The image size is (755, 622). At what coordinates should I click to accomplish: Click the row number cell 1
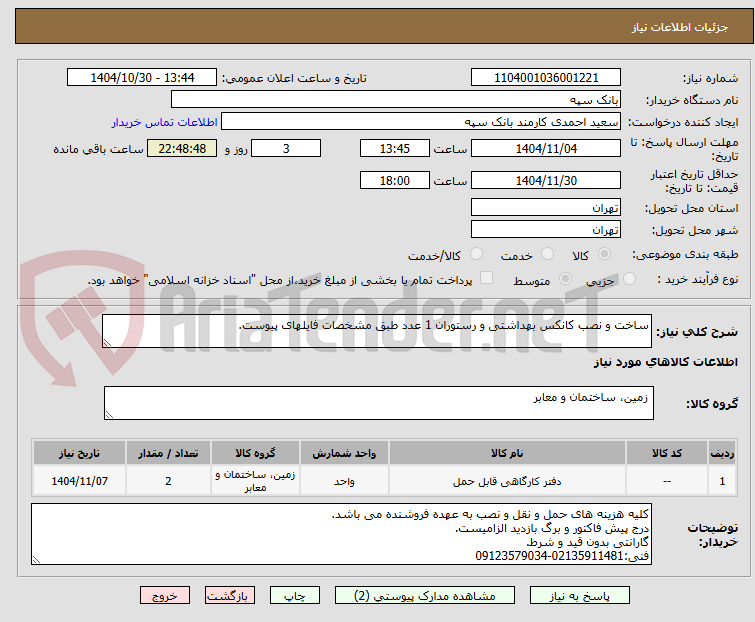point(722,480)
